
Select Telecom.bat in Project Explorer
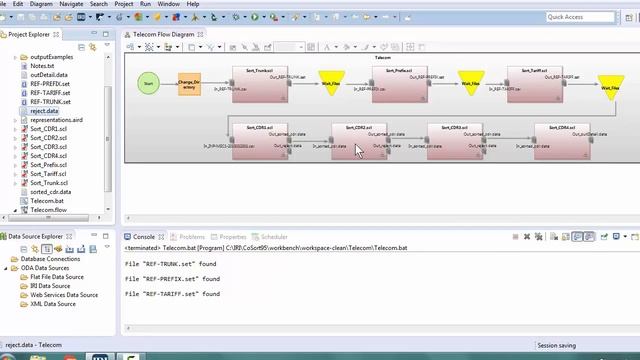click(47, 201)
